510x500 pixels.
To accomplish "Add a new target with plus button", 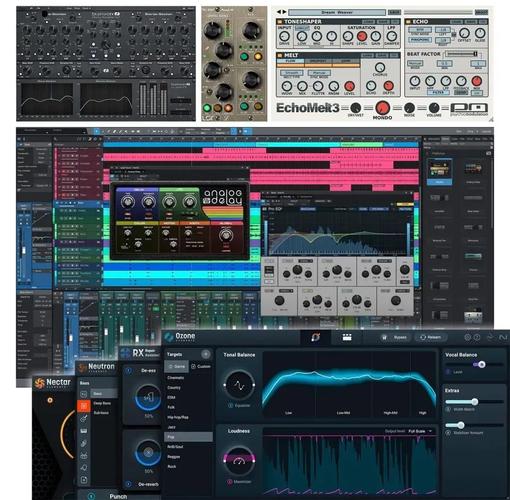I will [206, 354].
